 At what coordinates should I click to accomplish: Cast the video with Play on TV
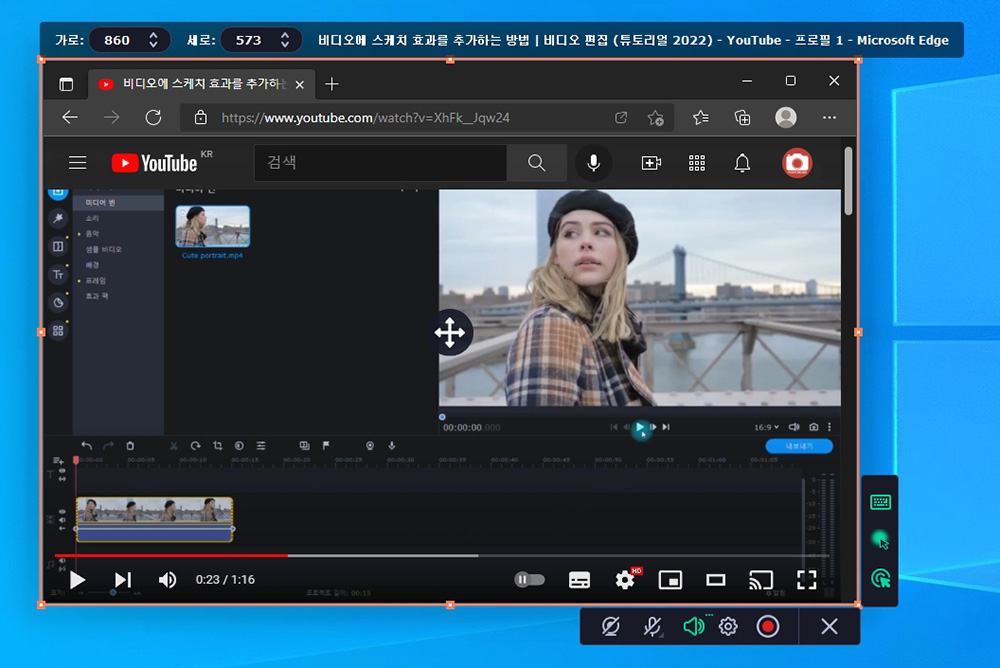click(x=761, y=580)
